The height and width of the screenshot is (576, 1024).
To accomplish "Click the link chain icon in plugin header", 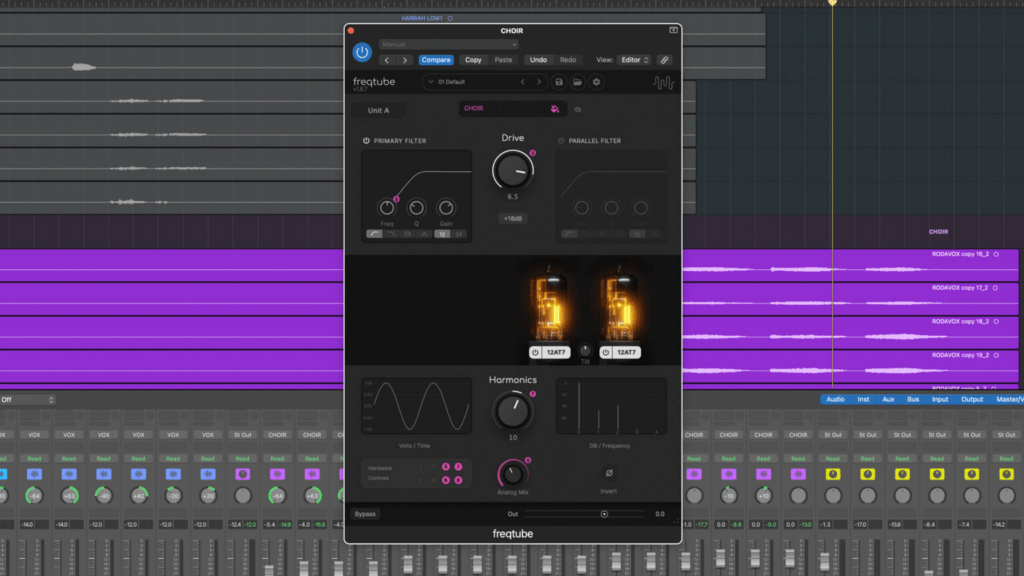I will point(664,60).
